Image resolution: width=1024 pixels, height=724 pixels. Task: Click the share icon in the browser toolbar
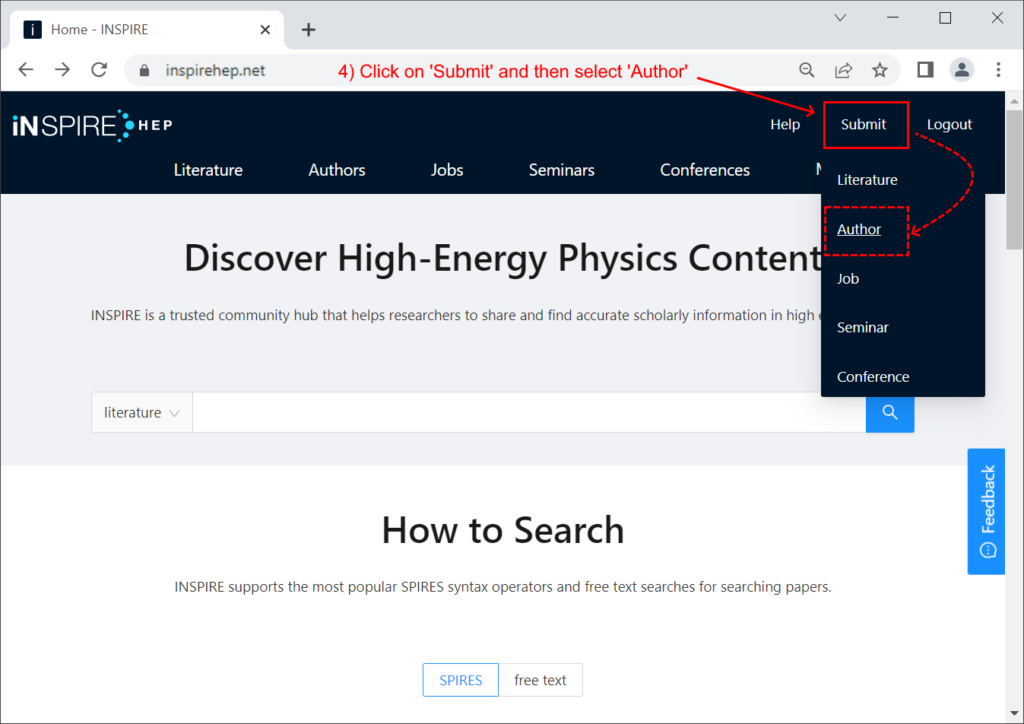coord(843,70)
